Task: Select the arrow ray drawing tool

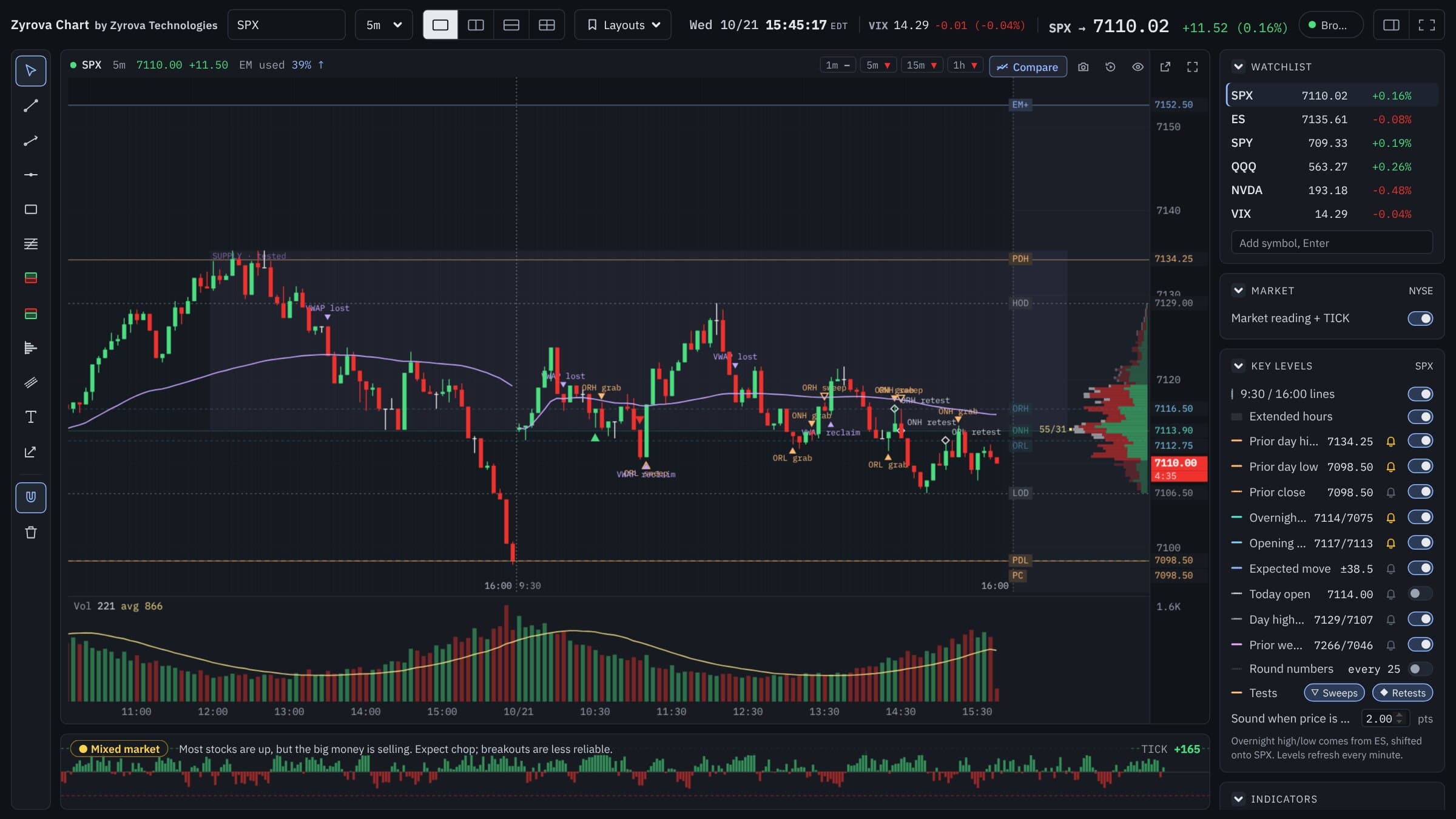Action: click(30, 141)
